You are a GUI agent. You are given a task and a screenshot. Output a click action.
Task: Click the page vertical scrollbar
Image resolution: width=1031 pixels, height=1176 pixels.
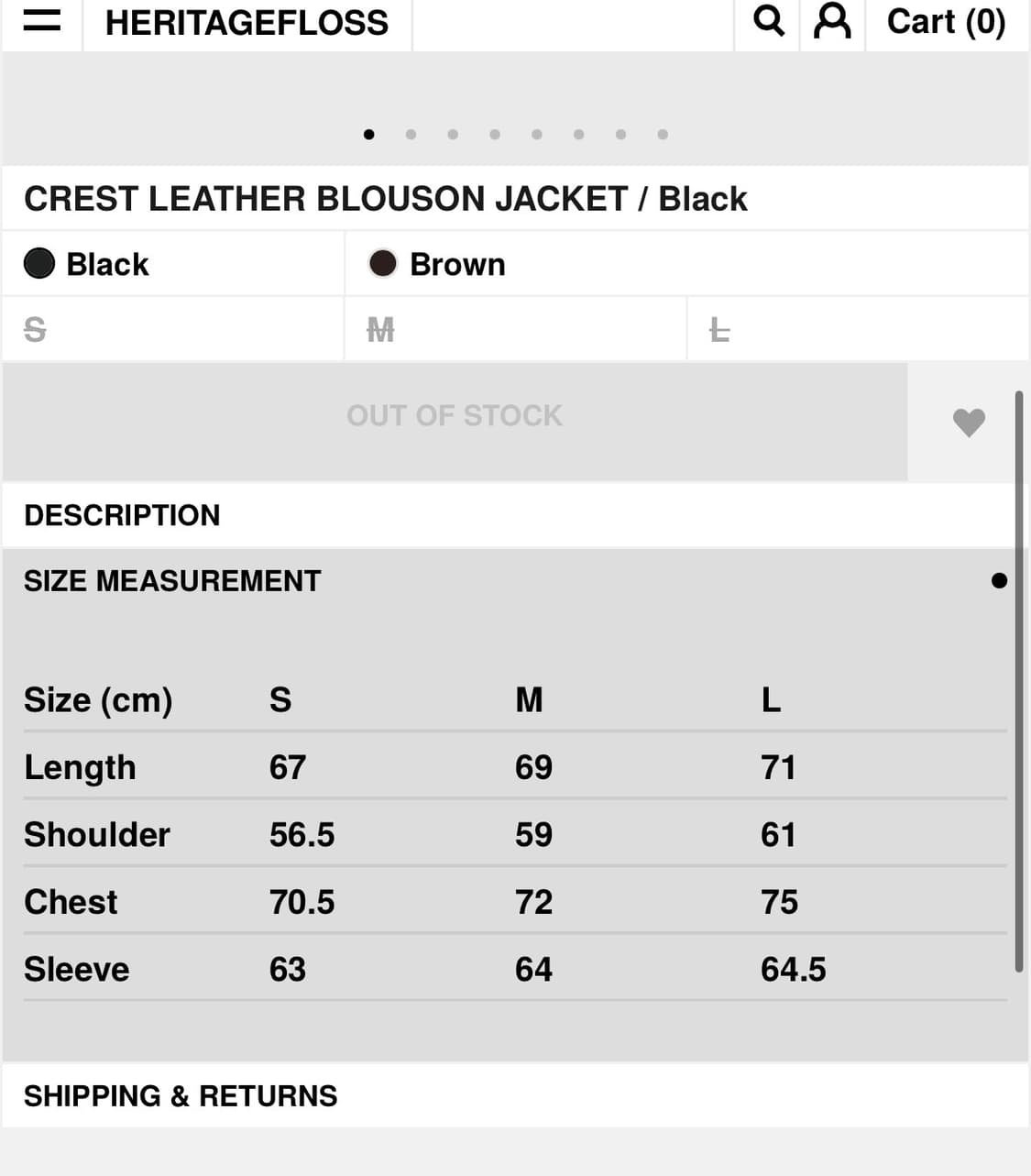point(1018,680)
